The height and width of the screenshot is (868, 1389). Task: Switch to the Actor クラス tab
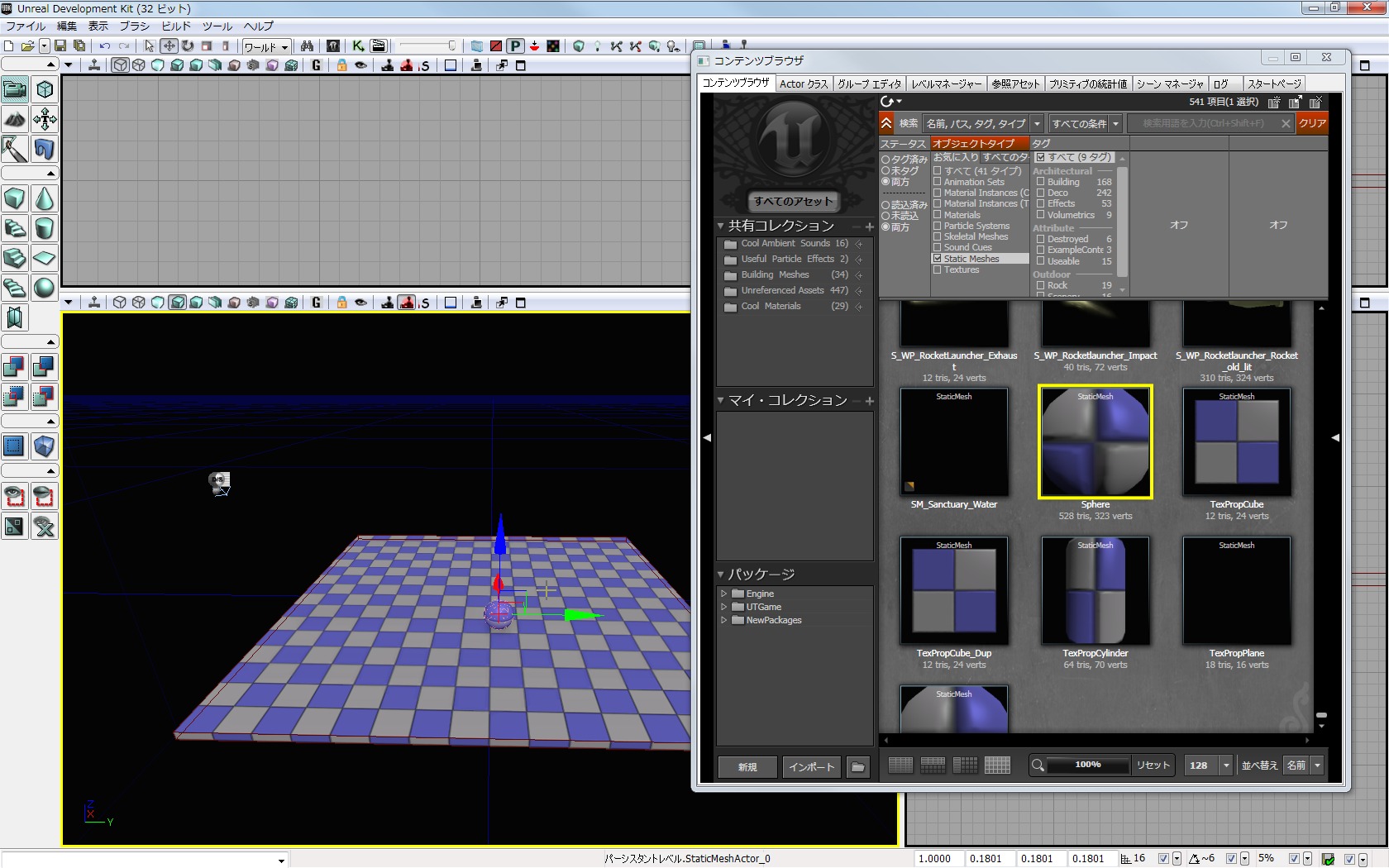pos(803,83)
